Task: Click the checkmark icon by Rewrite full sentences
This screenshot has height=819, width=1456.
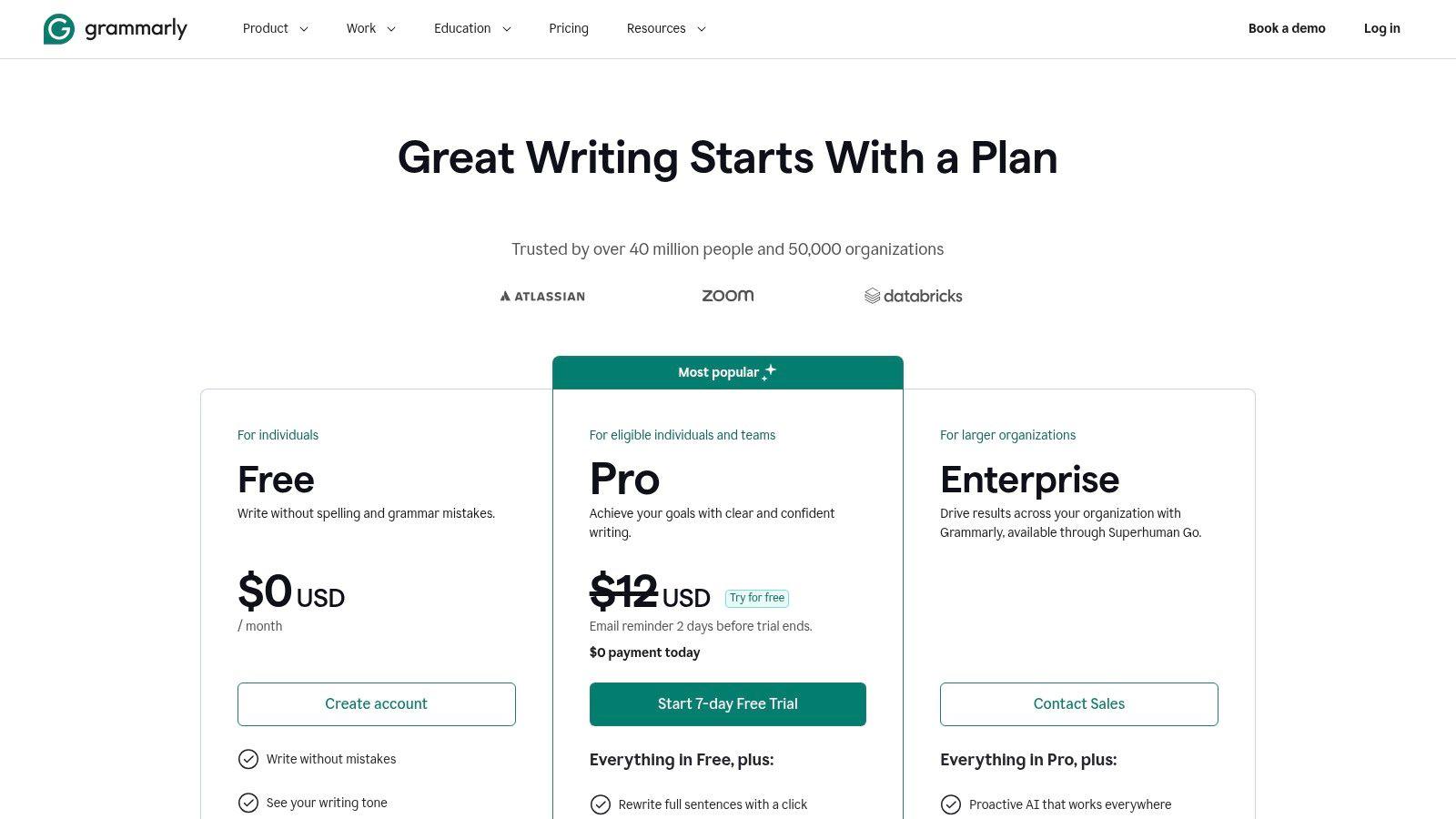Action: click(x=601, y=804)
